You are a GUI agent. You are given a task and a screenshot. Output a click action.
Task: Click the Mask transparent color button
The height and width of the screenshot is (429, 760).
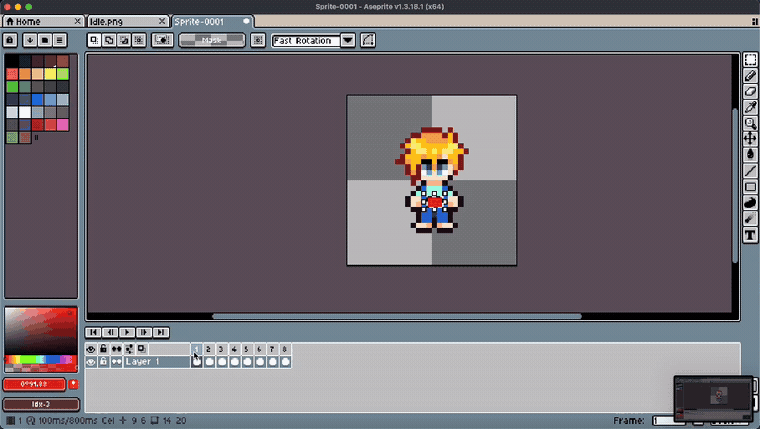coord(212,40)
